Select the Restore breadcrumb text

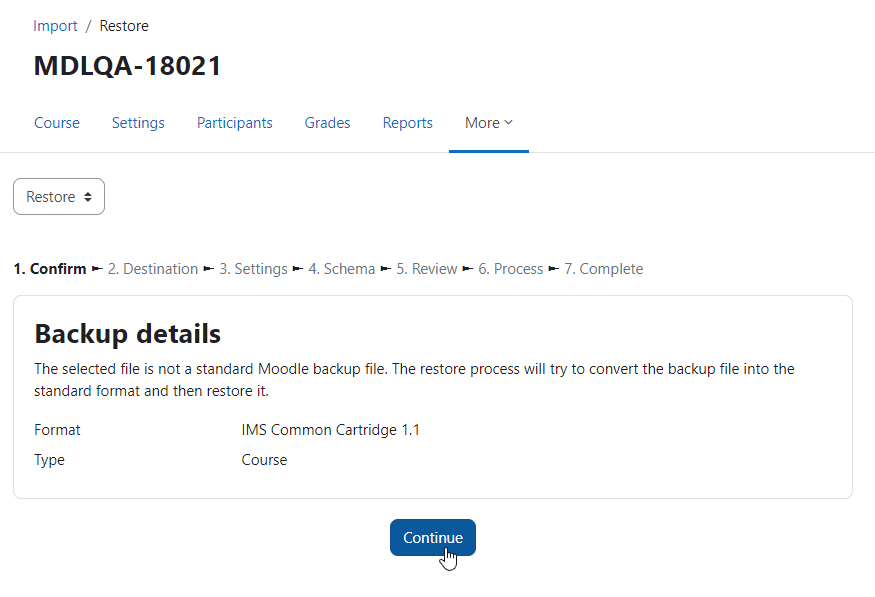tap(124, 26)
